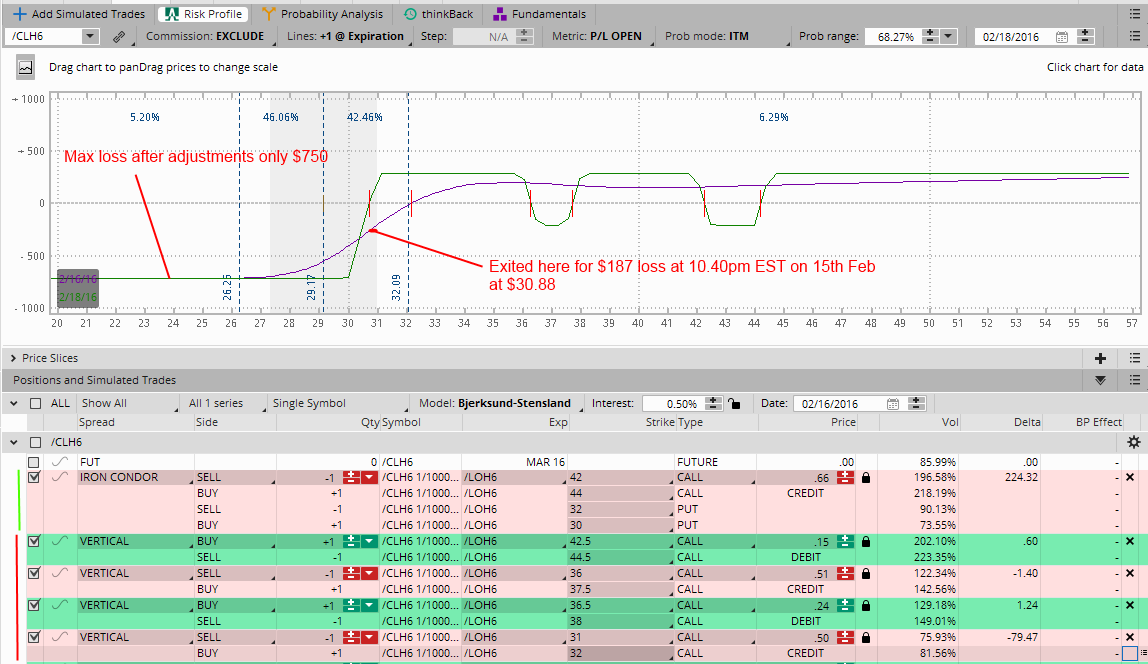Click the 02/16/2016 date input field

coord(840,403)
